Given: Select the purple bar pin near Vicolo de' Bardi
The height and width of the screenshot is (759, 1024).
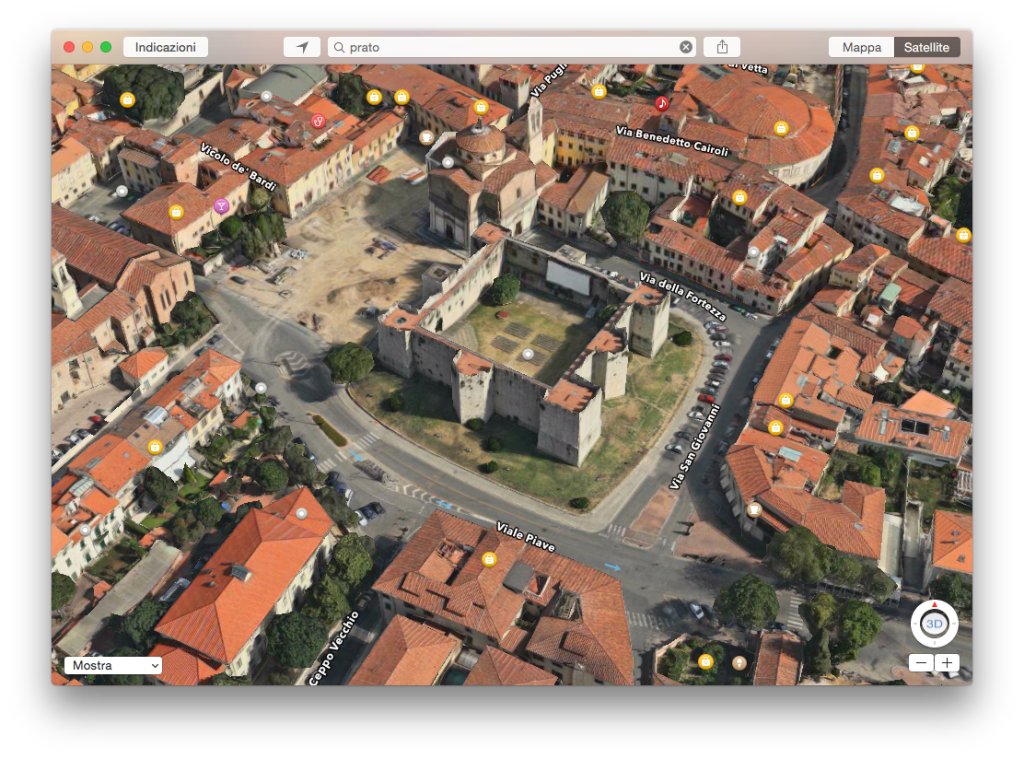Looking at the screenshot, I should [222, 207].
